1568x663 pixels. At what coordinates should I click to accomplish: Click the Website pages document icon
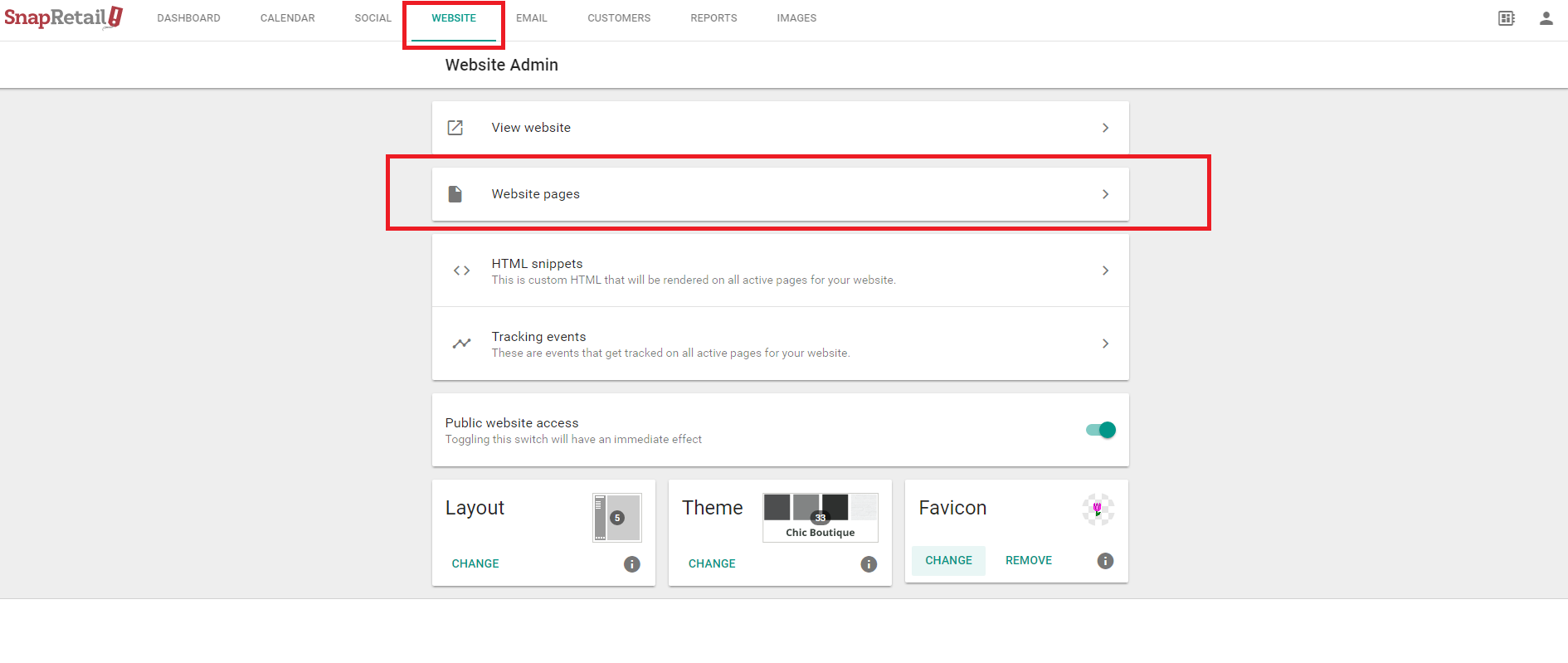[x=455, y=194]
